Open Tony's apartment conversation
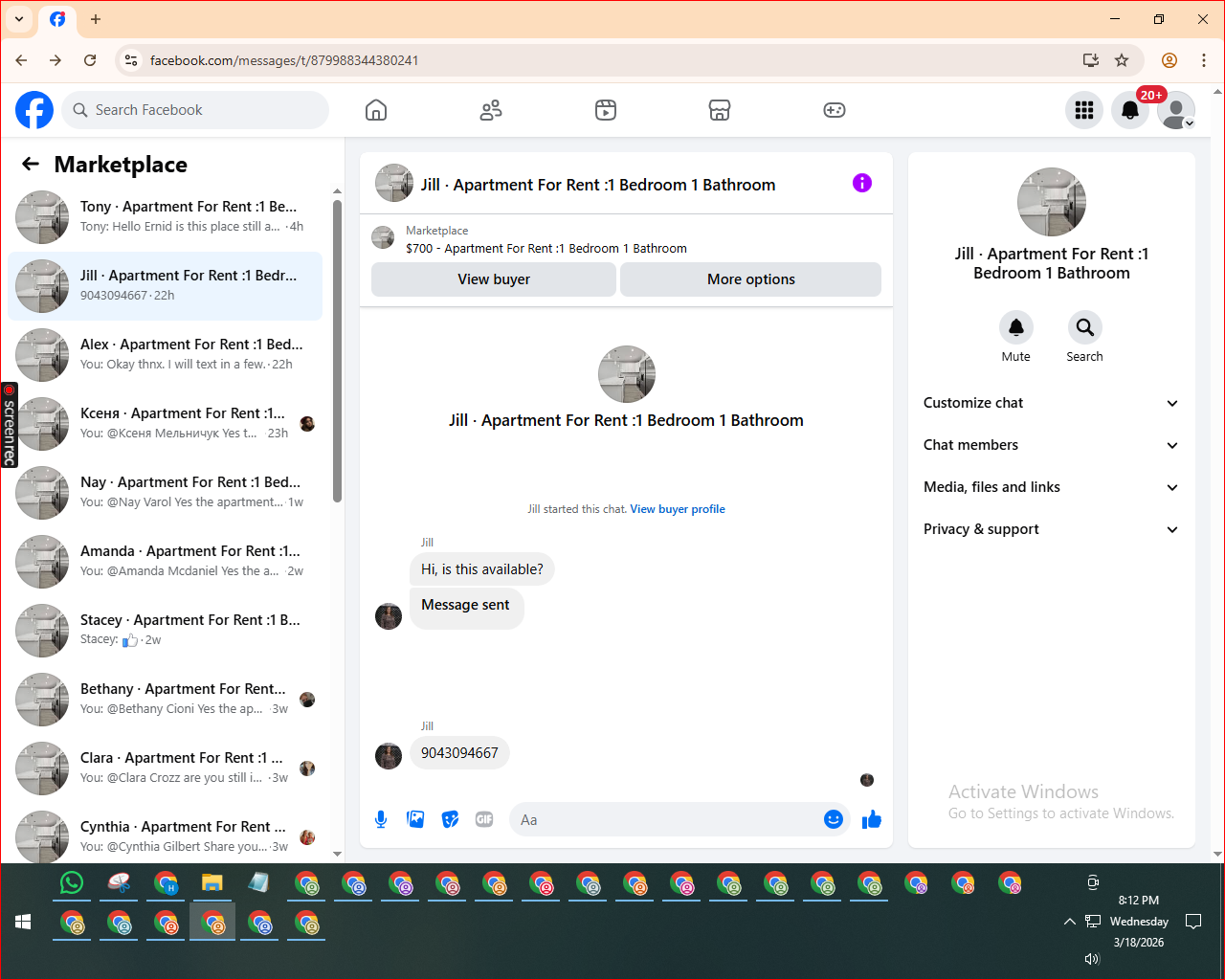This screenshot has width=1225, height=980. coord(165,217)
